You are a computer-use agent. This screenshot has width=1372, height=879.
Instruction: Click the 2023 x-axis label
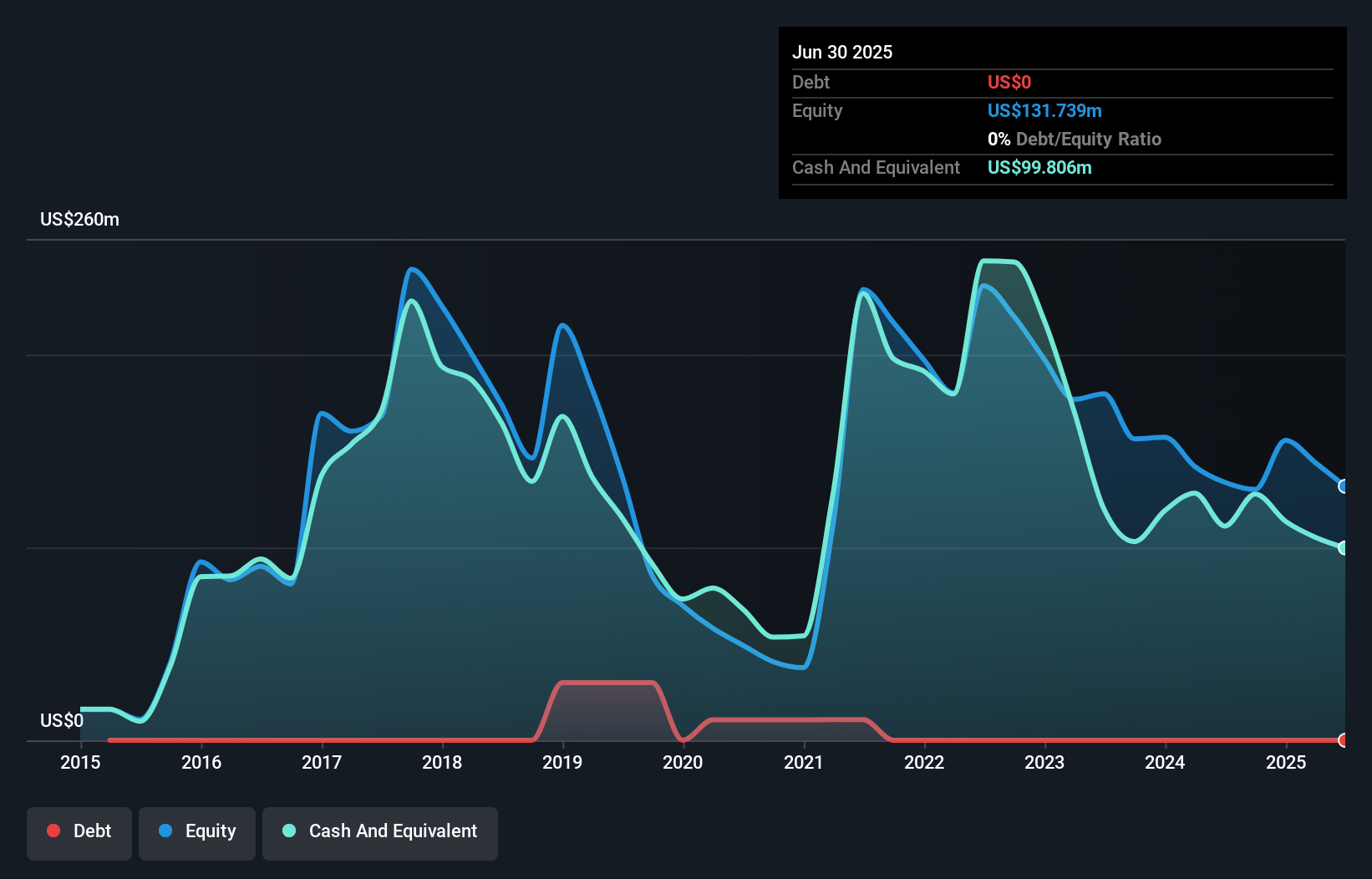(x=1044, y=762)
